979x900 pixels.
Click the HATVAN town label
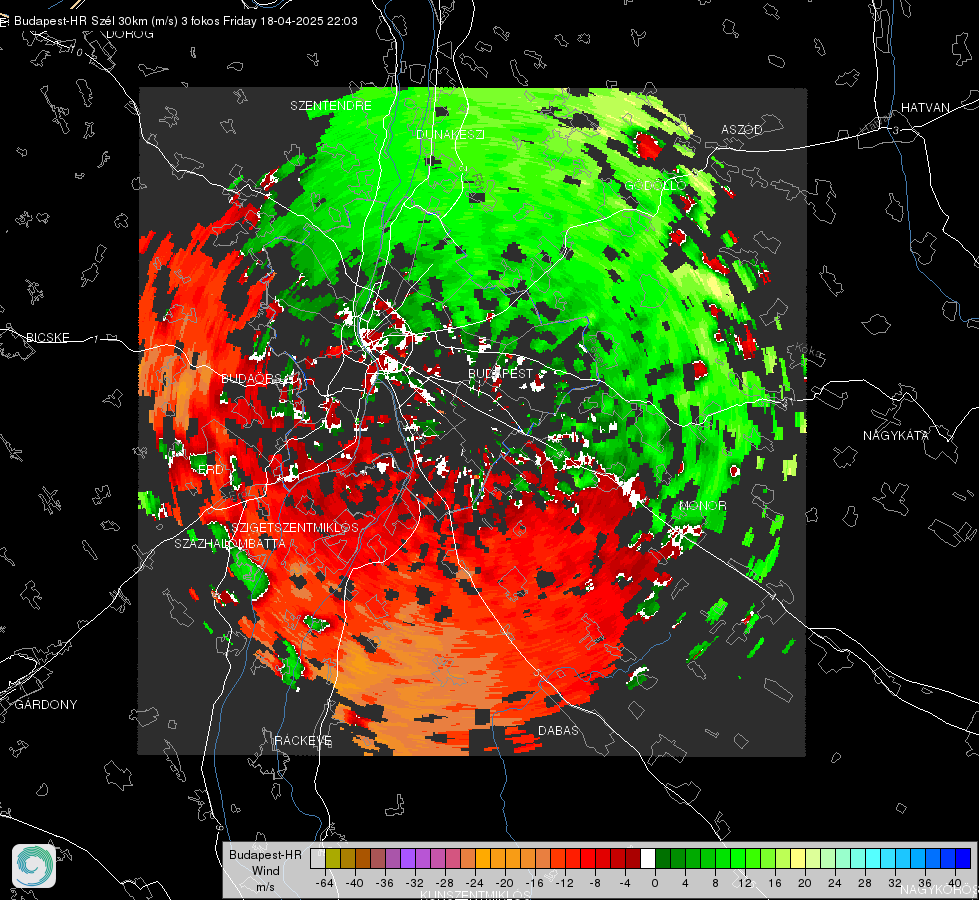click(x=925, y=107)
